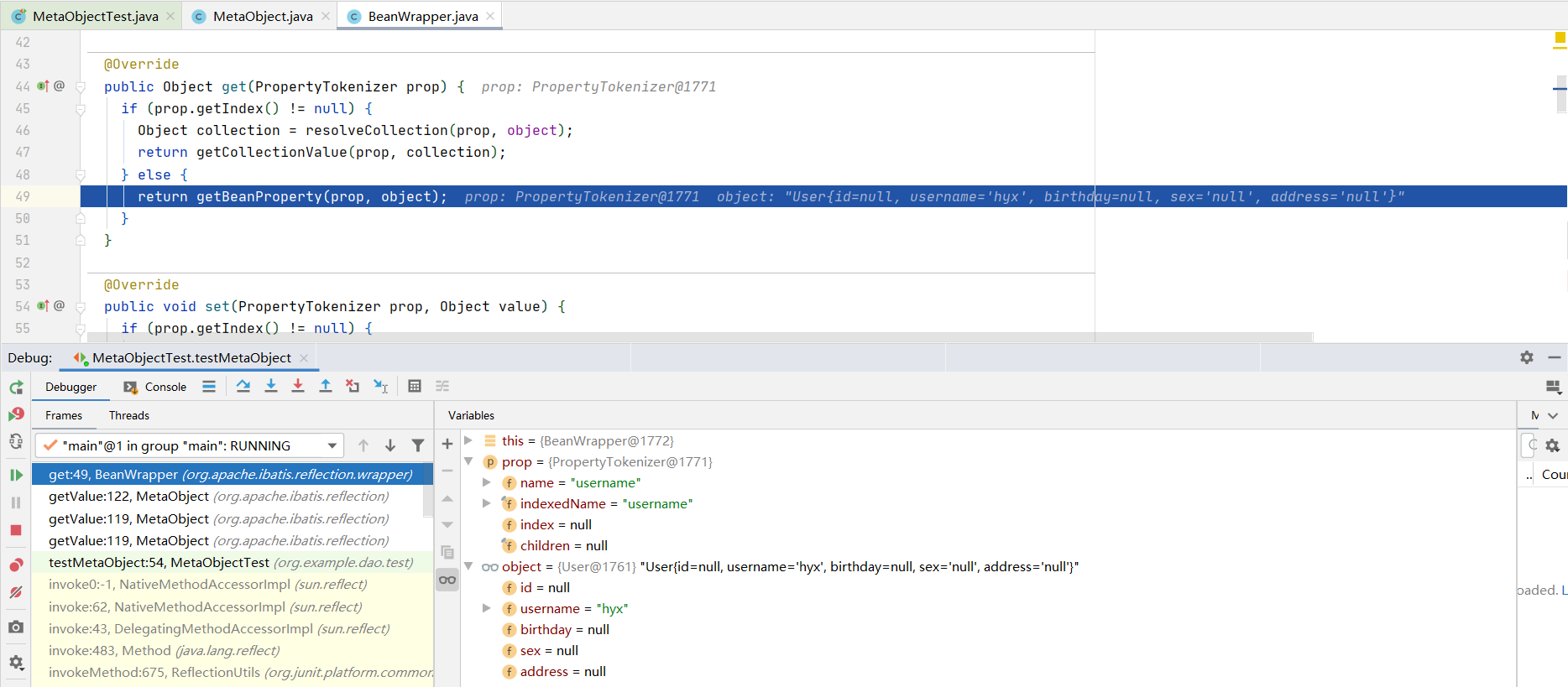This screenshot has height=687, width=1568.
Task: Drop the current frame
Action: pyautogui.click(x=353, y=386)
